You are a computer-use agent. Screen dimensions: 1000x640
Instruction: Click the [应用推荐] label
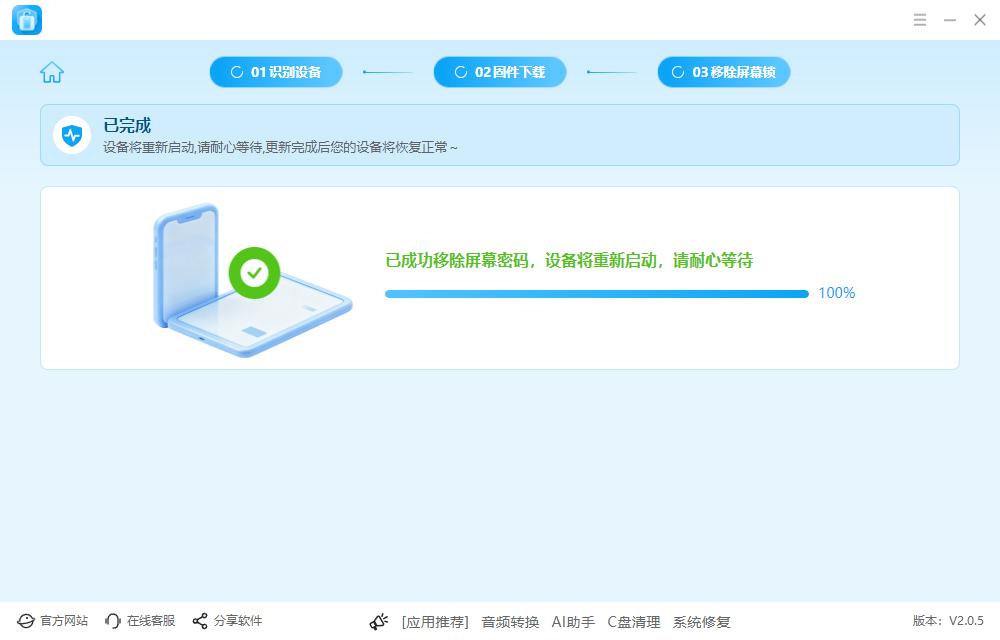pos(435,622)
